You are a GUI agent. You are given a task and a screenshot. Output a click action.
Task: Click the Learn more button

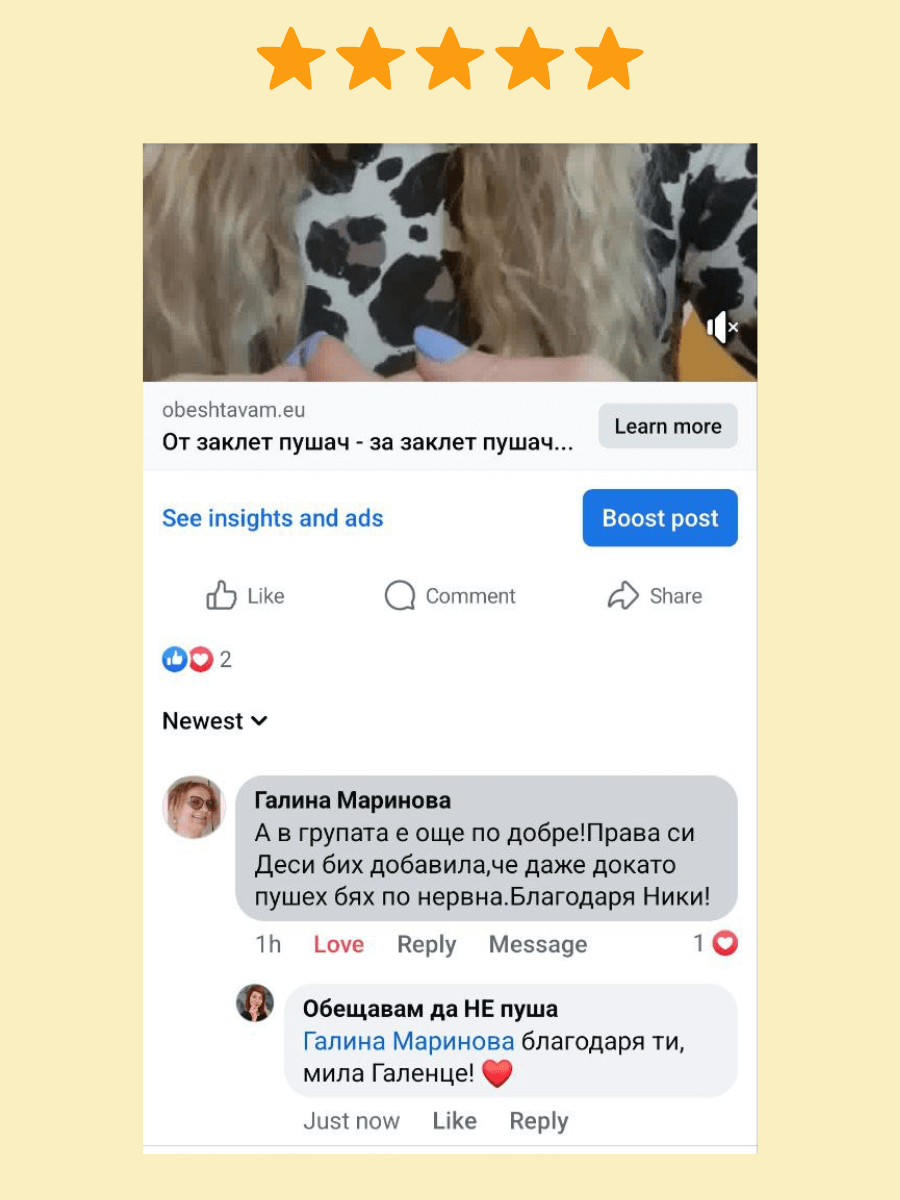click(668, 426)
